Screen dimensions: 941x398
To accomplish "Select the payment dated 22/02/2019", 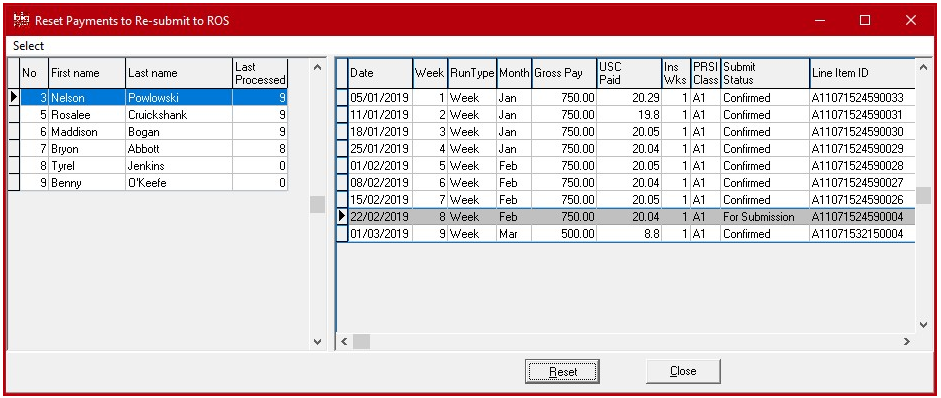I will tap(631, 217).
